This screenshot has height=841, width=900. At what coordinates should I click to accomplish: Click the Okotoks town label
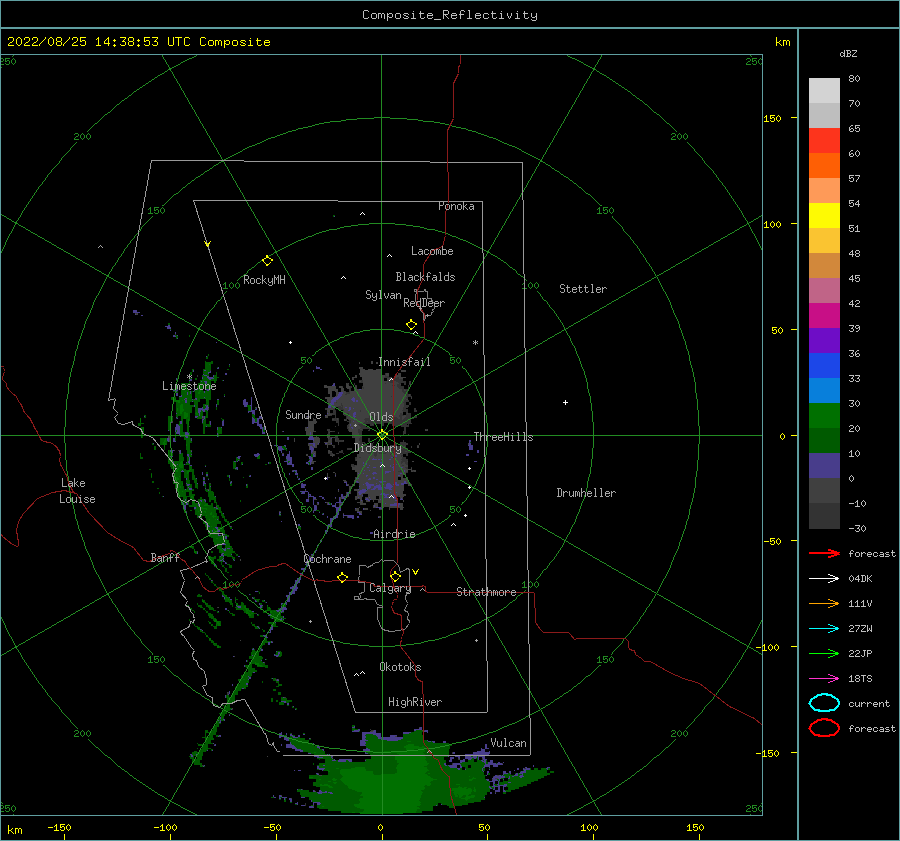[x=400, y=667]
